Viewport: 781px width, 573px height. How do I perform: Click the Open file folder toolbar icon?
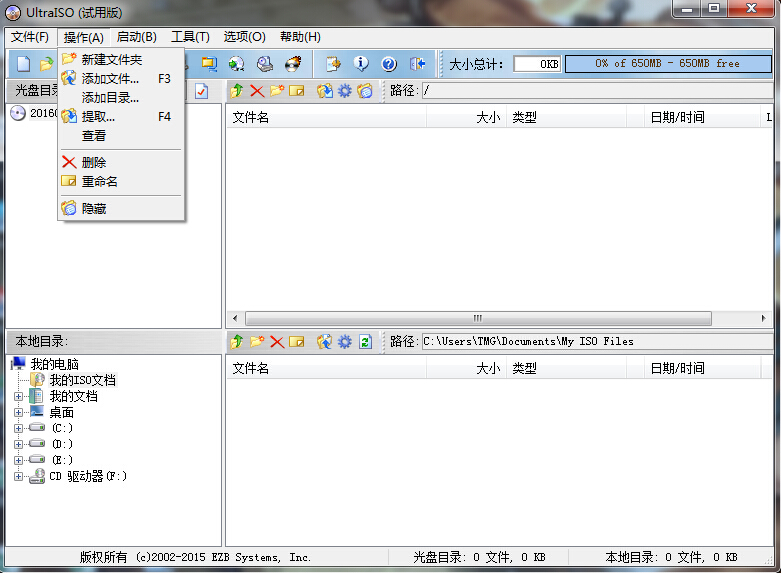(x=46, y=64)
